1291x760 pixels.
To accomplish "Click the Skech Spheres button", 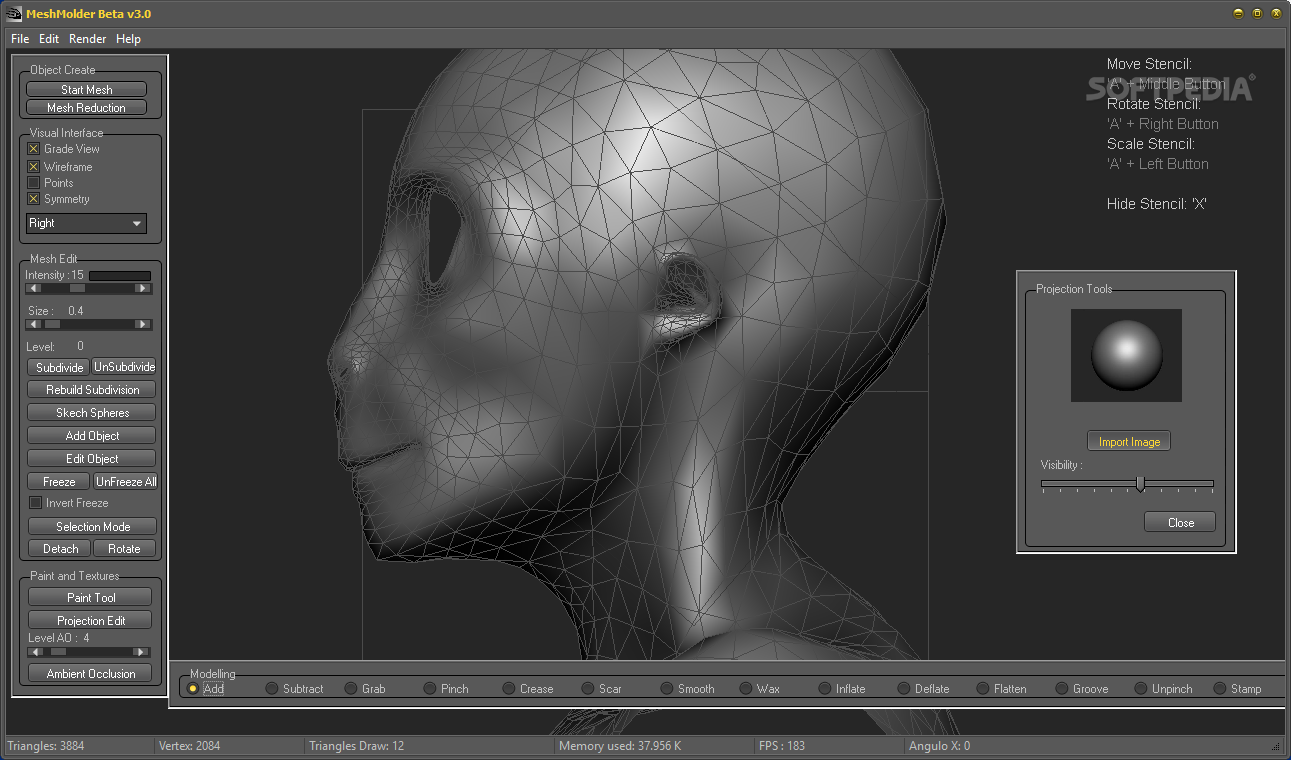I will pos(92,413).
